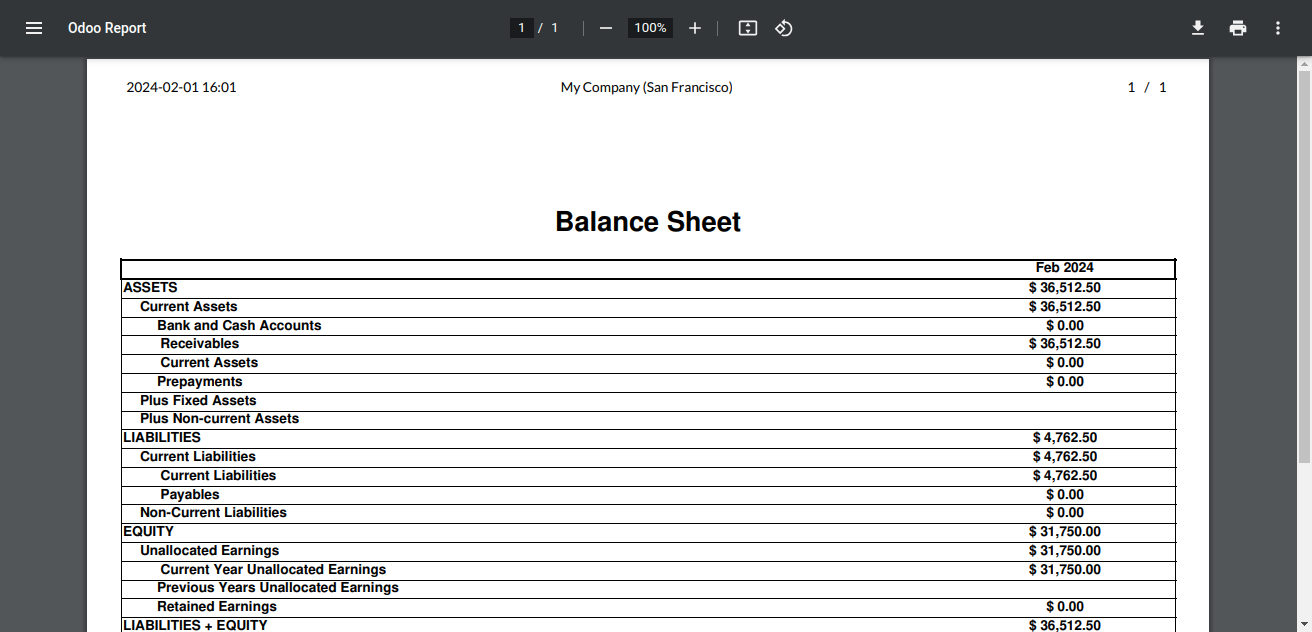Edit the 100% zoom level field
1312x632 pixels.
point(650,28)
